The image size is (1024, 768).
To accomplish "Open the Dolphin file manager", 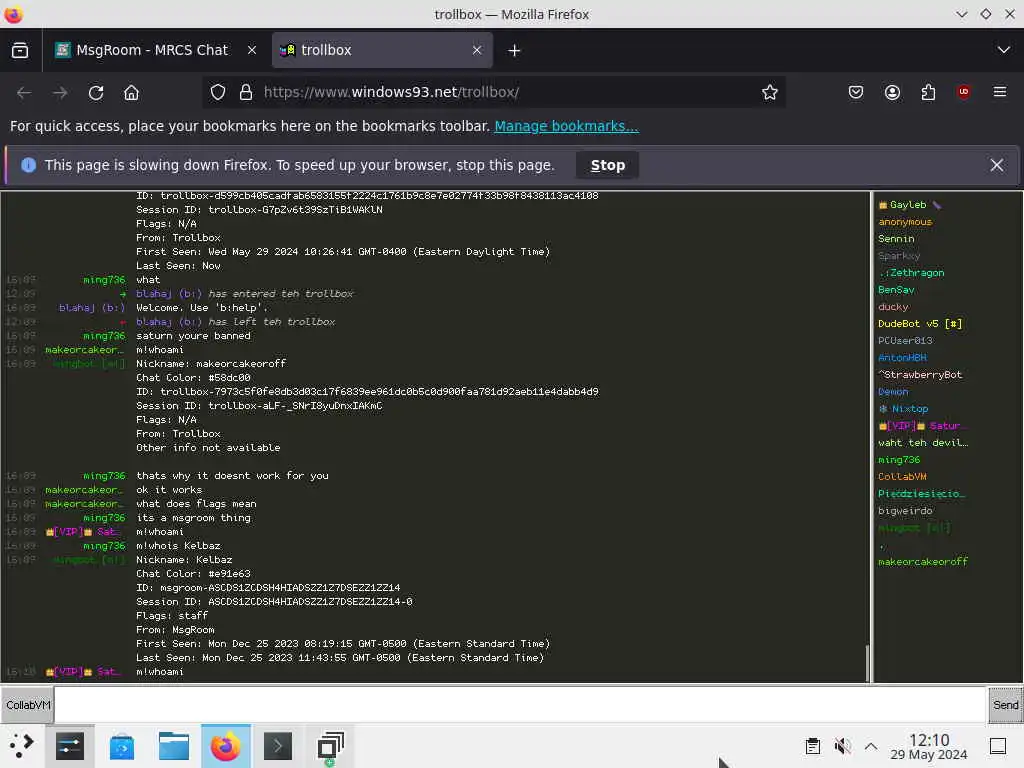I will point(174,746).
